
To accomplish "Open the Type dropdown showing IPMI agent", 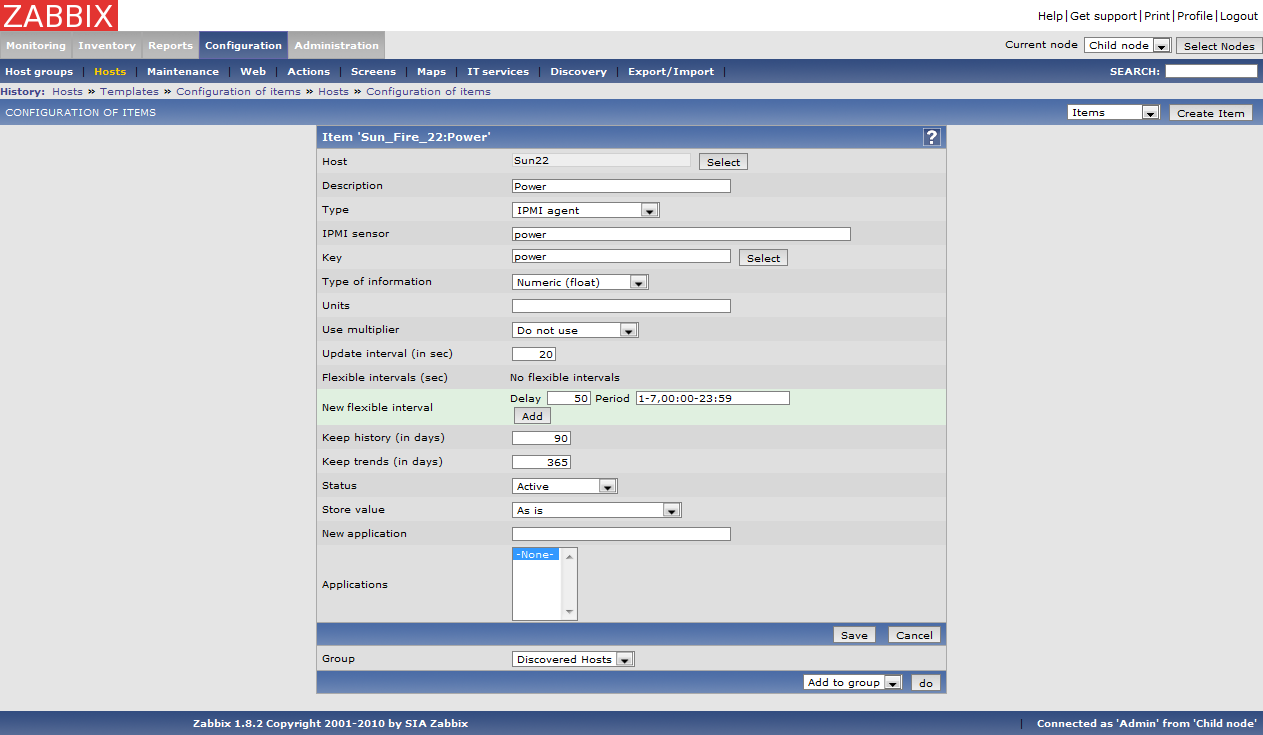I will click(585, 210).
